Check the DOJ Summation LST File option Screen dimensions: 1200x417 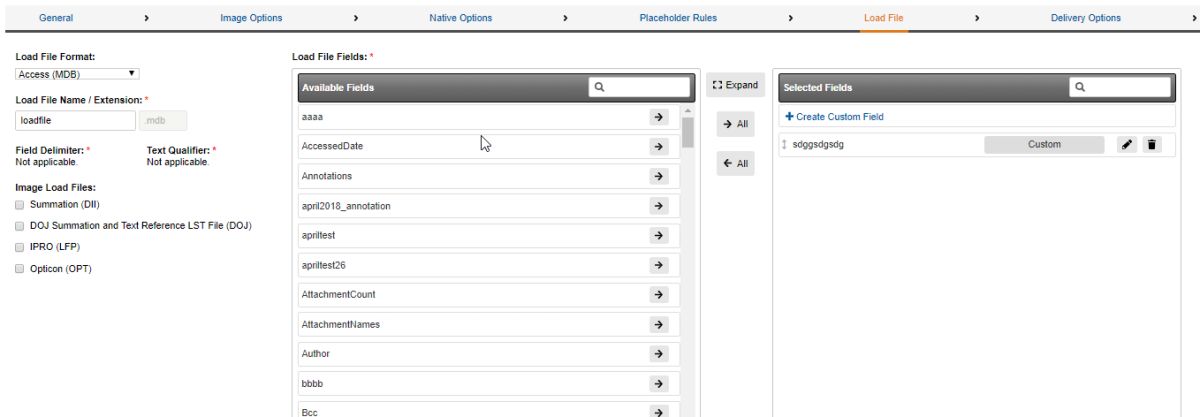point(20,225)
